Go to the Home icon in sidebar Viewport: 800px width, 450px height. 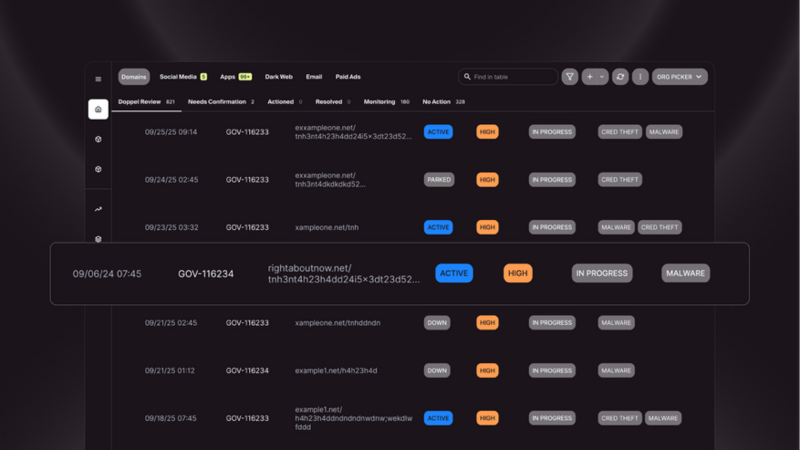[x=98, y=110]
